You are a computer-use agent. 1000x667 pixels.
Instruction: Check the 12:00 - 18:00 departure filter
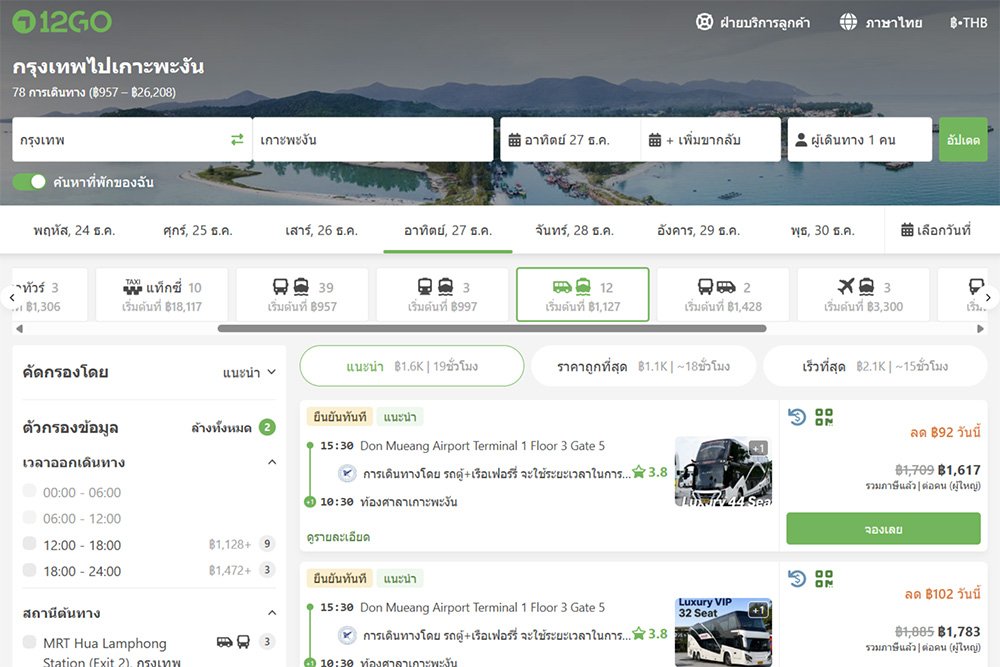coord(29,543)
